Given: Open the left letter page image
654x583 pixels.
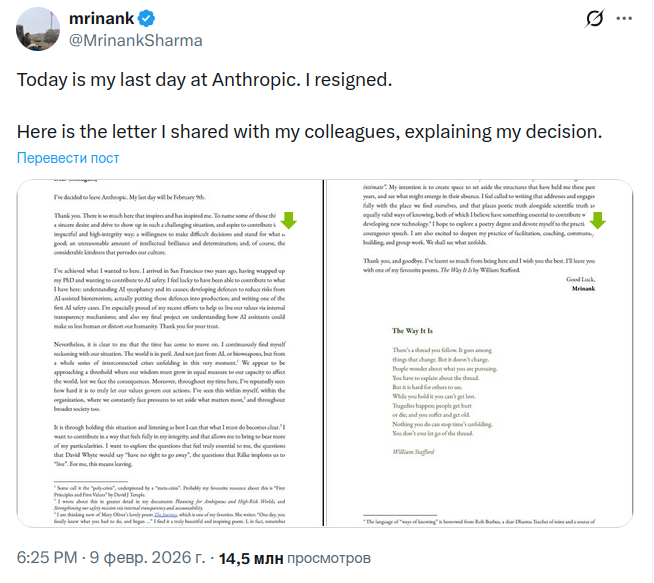Looking at the screenshot, I should [x=170, y=352].
